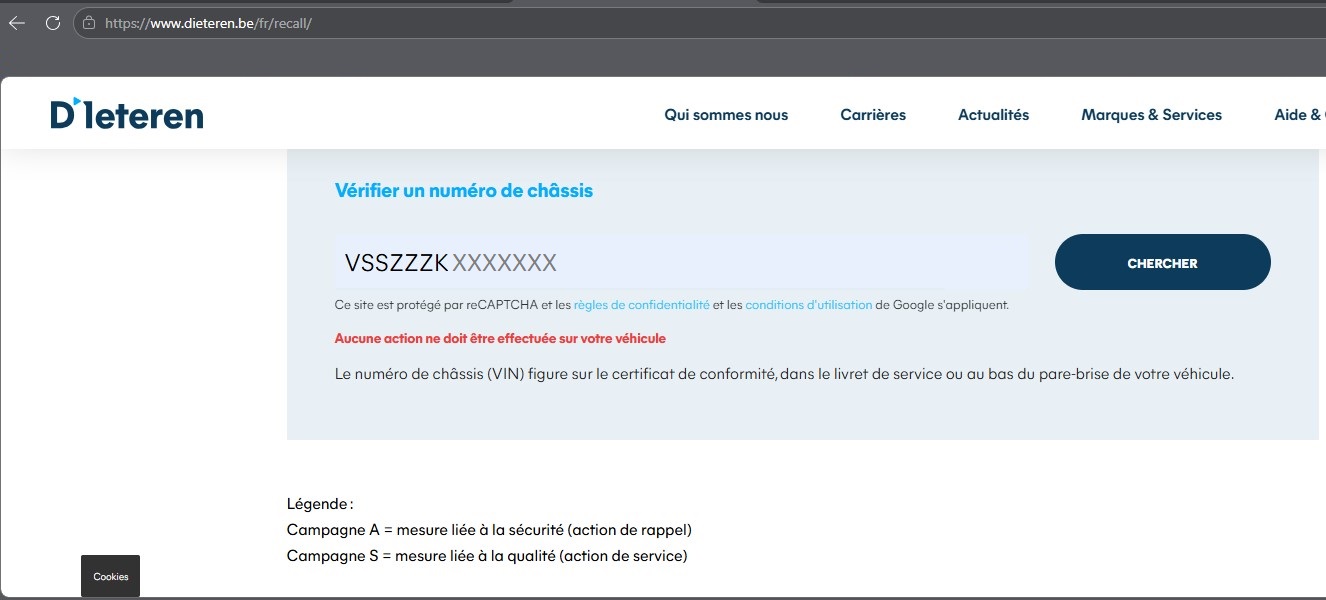Click the Légende label
1326x600 pixels.
click(320, 504)
